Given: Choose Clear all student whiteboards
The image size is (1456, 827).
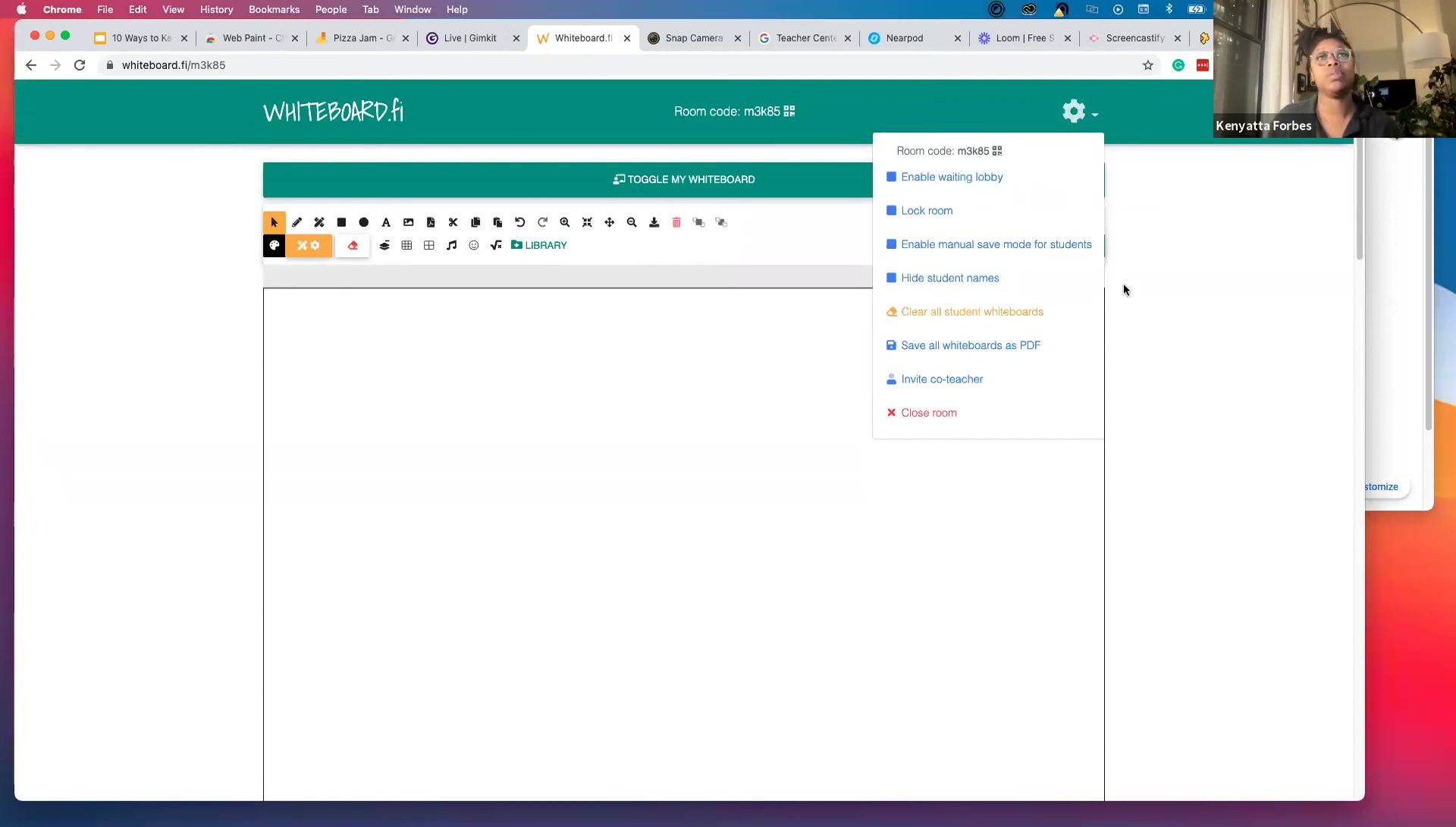Looking at the screenshot, I should click(x=965, y=312).
